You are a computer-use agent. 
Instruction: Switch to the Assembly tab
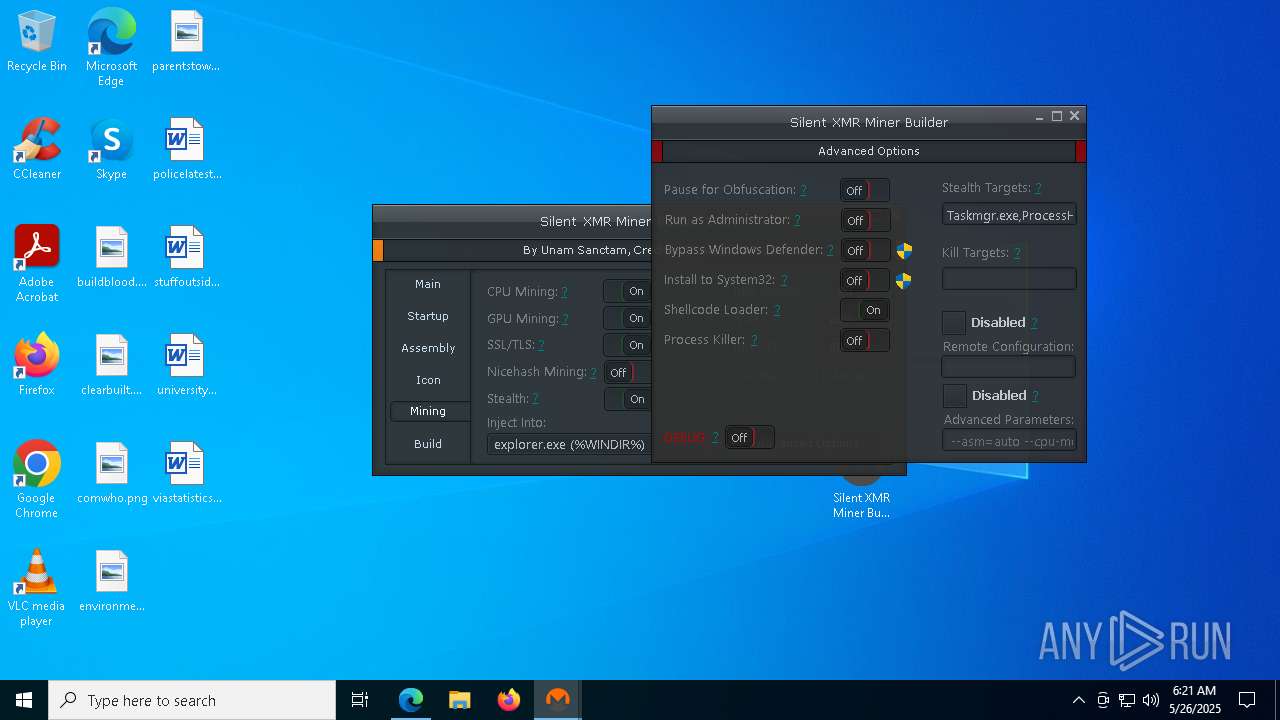(428, 348)
